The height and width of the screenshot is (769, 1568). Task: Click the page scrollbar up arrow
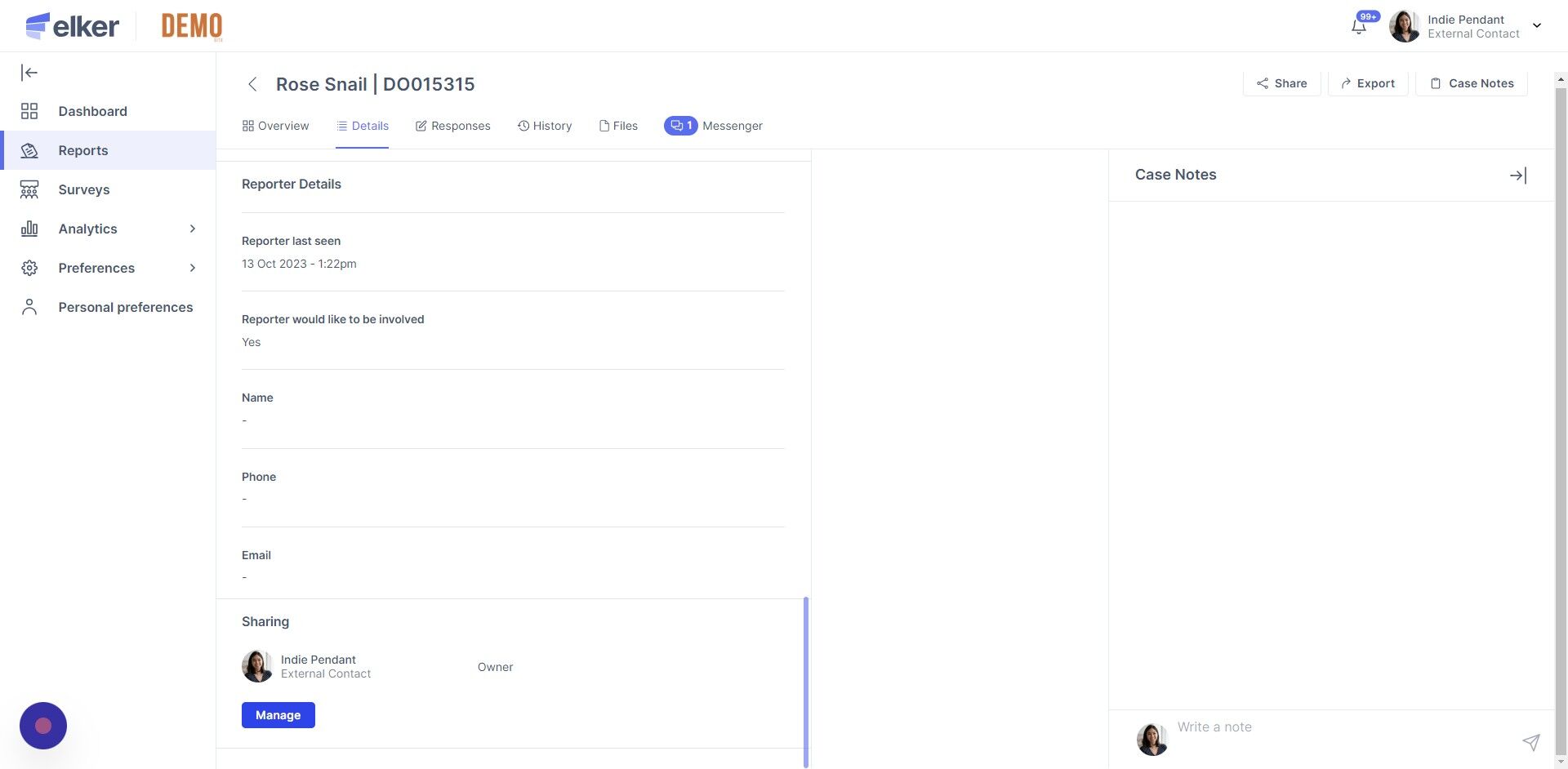(x=1561, y=80)
